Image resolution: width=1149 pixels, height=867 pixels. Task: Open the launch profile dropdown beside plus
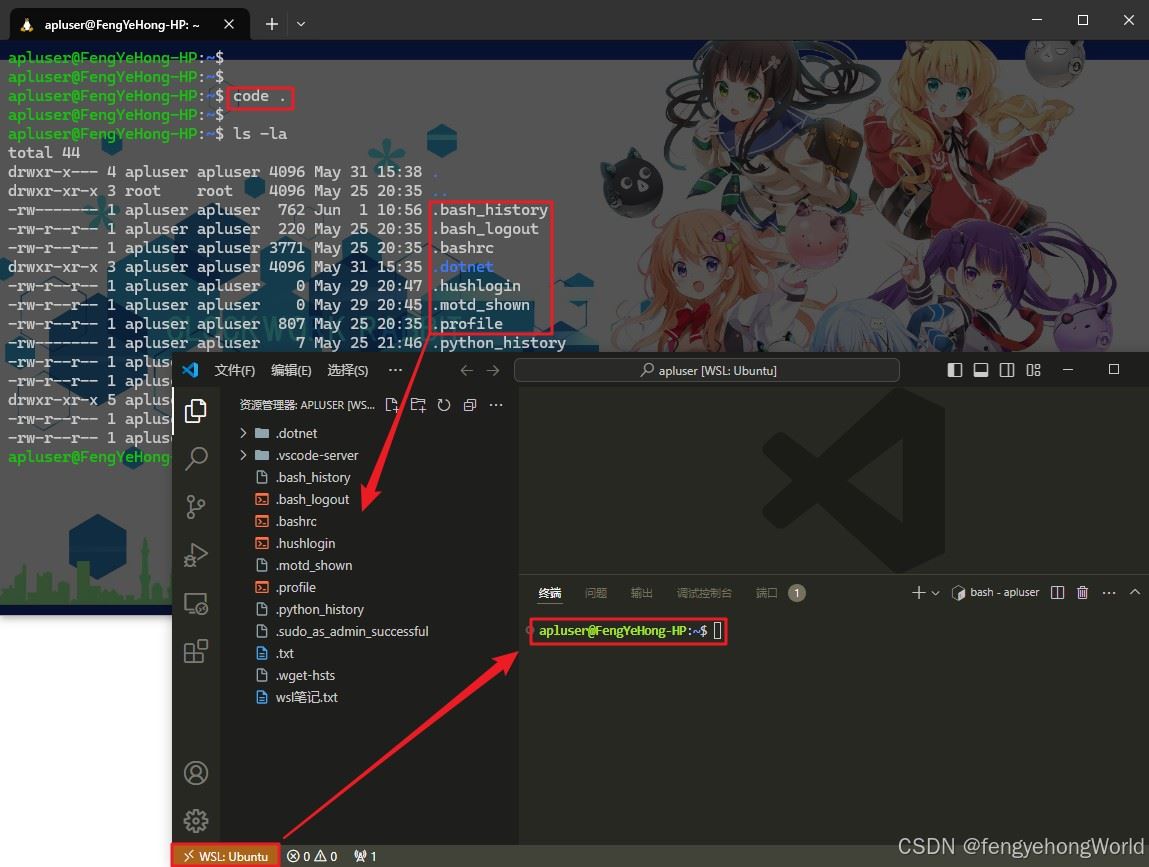[x=935, y=593]
